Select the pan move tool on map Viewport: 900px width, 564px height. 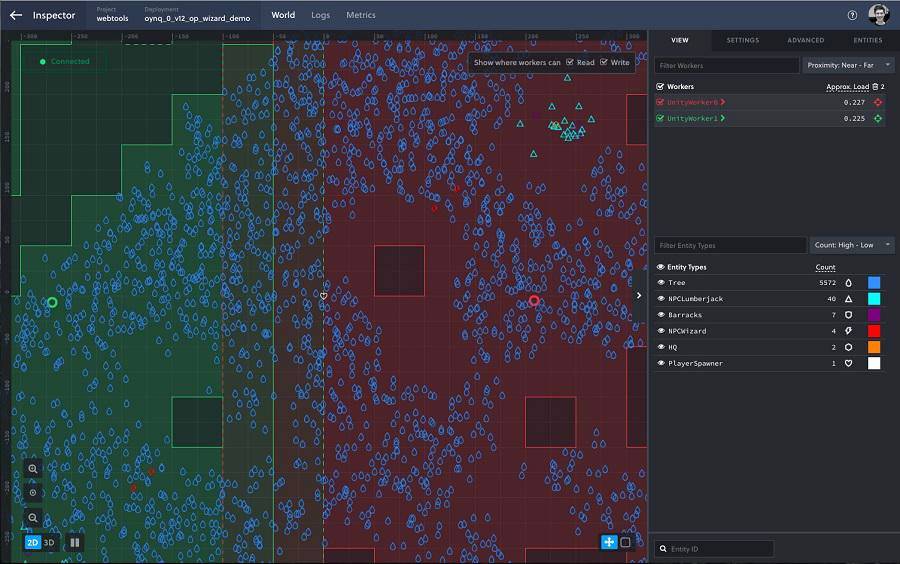point(608,542)
